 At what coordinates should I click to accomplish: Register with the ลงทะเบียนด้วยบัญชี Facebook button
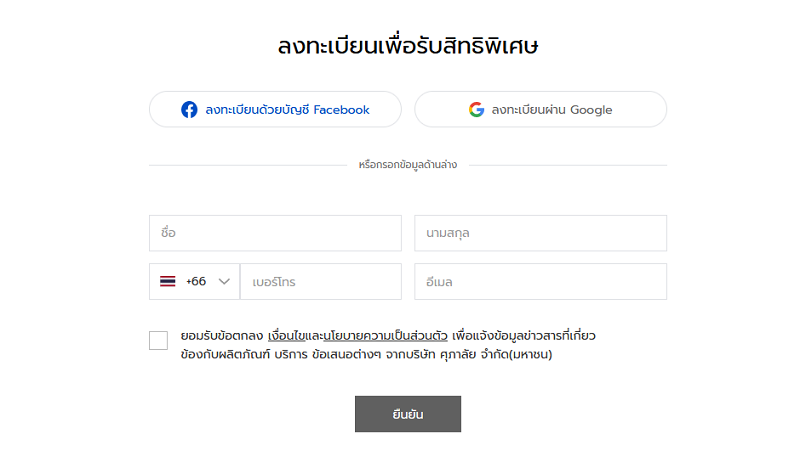[276, 109]
